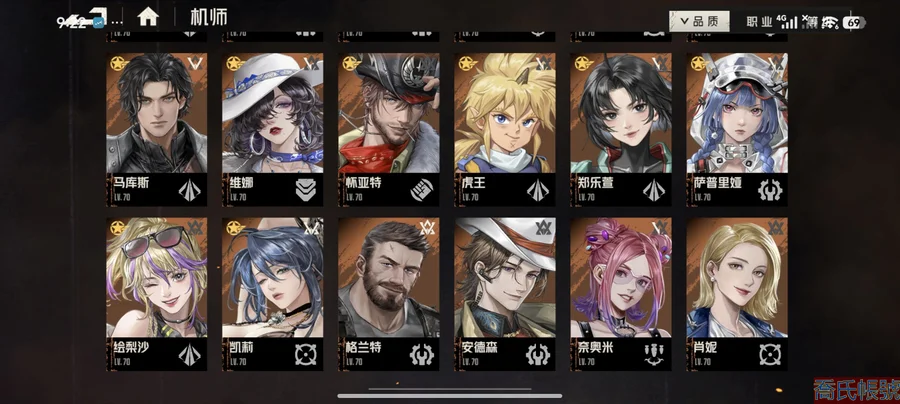This screenshot has width=900, height=404.
Task: Tap the home icon in top bar
Action: click(x=148, y=17)
